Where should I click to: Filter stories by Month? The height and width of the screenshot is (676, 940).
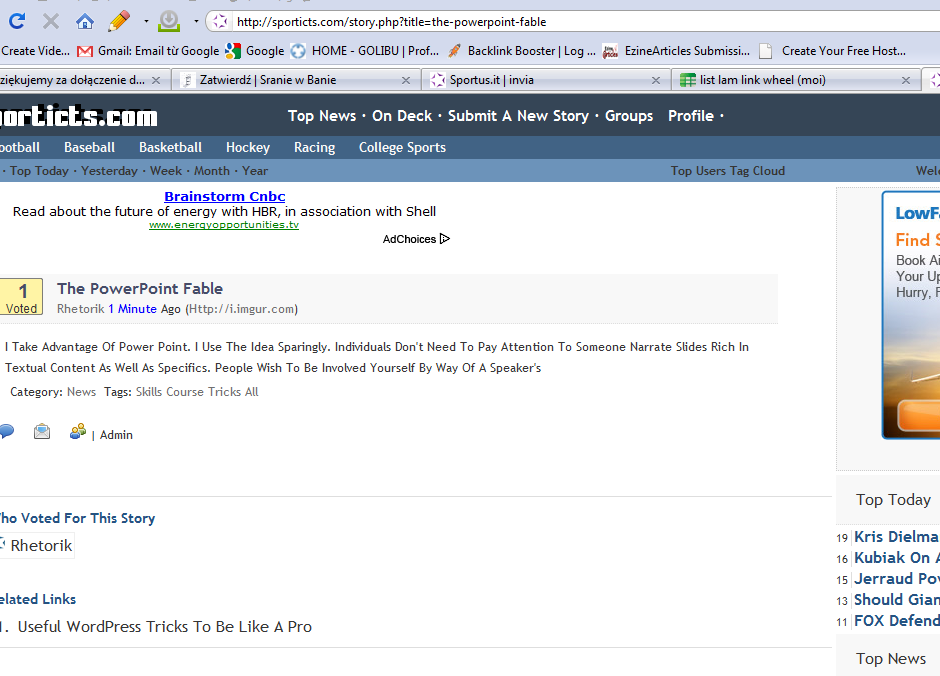click(212, 171)
